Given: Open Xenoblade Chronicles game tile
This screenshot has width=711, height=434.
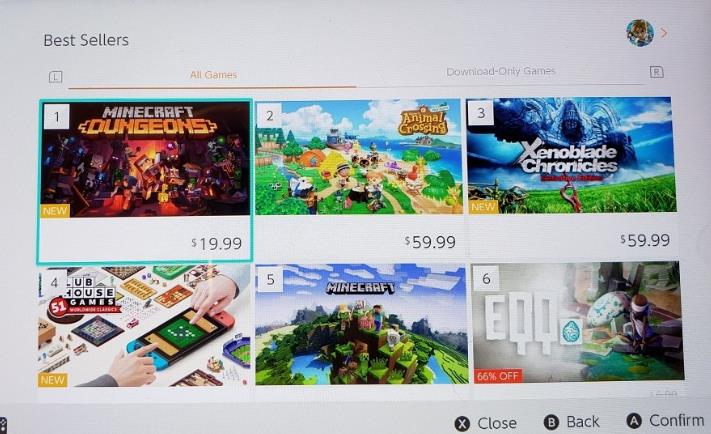Looking at the screenshot, I should point(572,176).
